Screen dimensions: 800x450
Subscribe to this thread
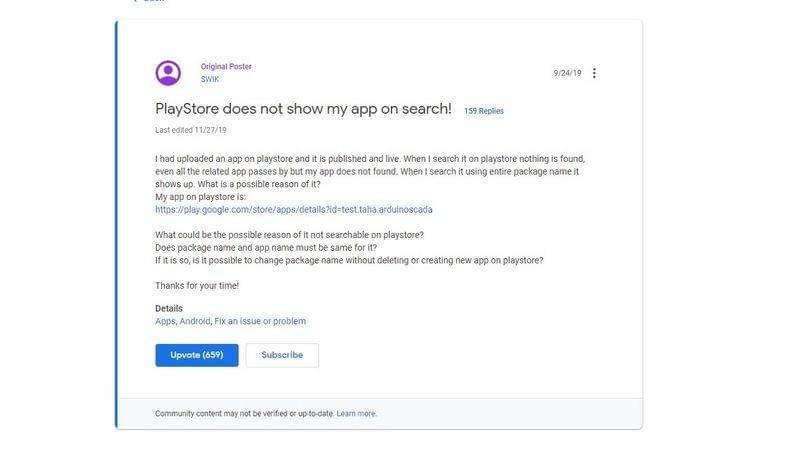point(282,355)
